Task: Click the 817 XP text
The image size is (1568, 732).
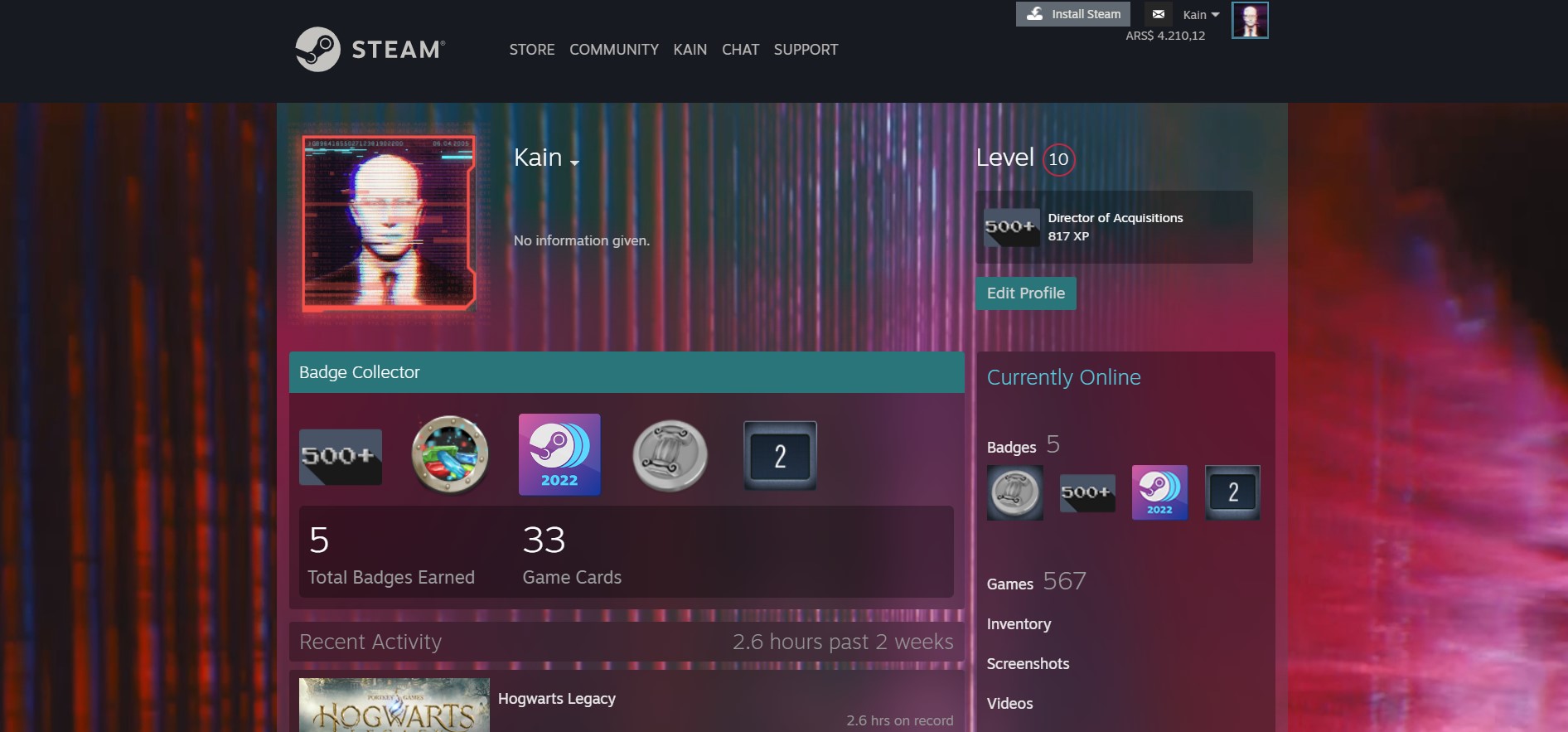Action: [1068, 236]
